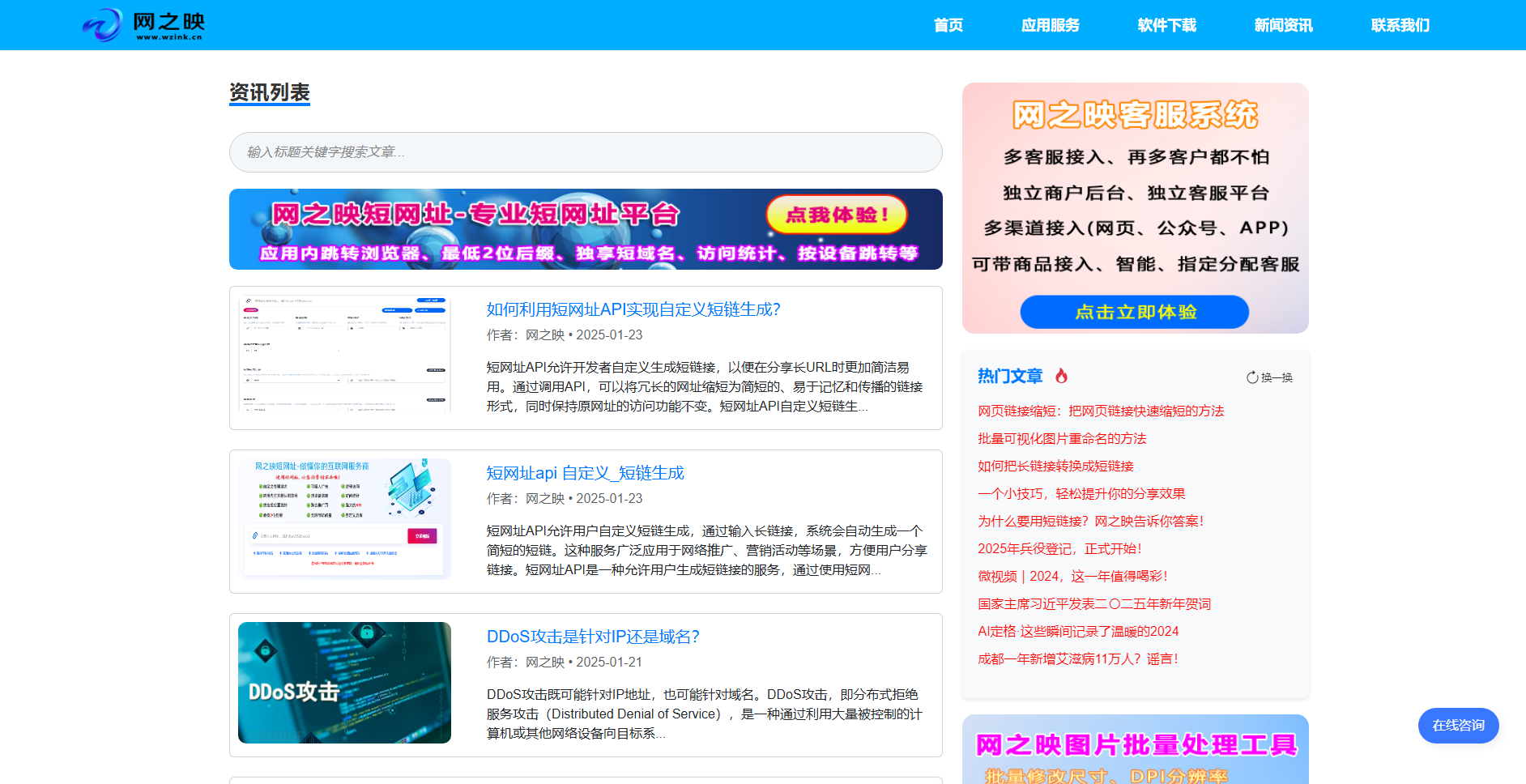Screen dimensions: 1526x784
Task: Open hot article 如何把长链接转换成短链接
Action: [1055, 467]
